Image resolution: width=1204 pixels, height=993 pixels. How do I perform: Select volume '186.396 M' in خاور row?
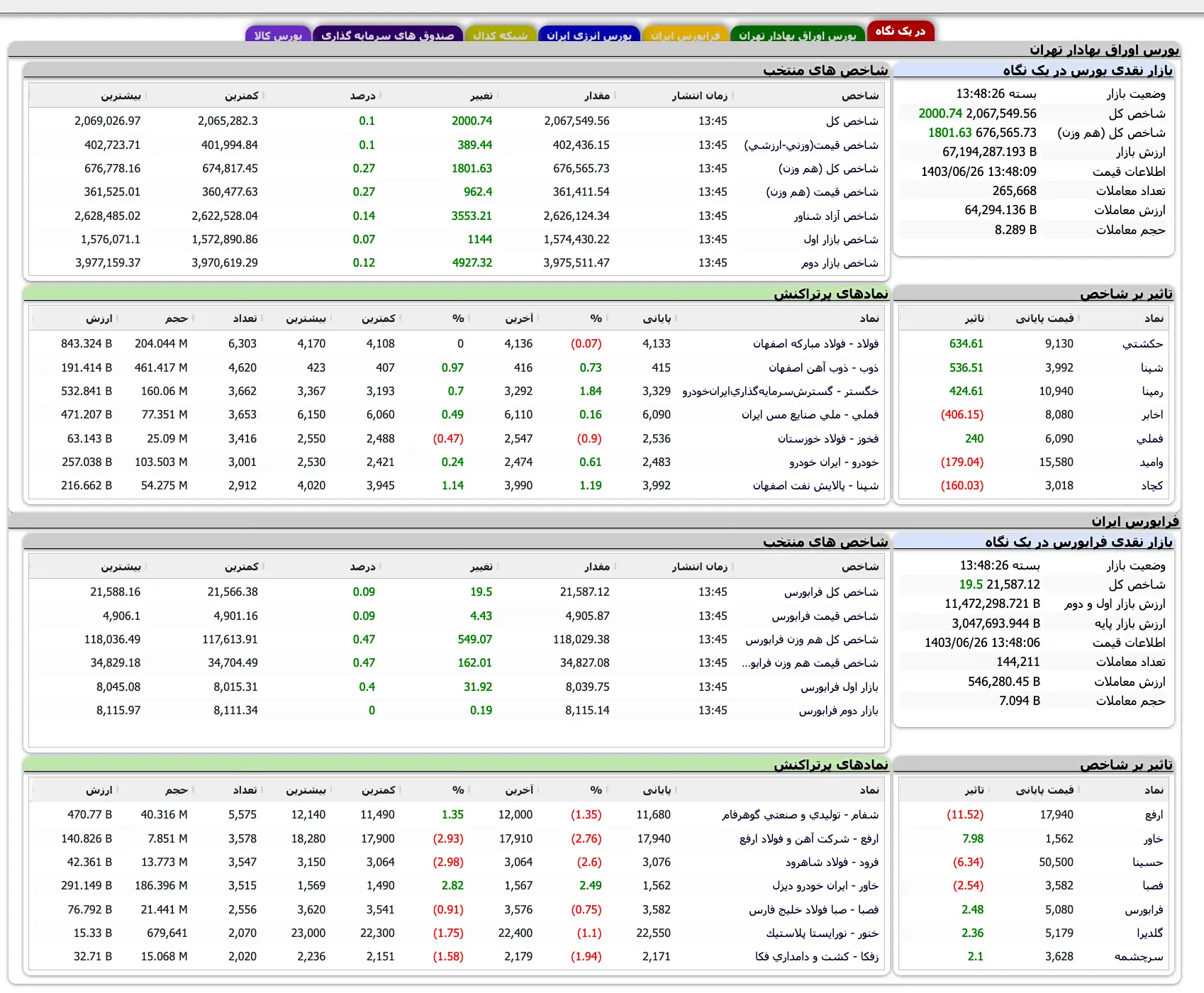tap(161, 886)
